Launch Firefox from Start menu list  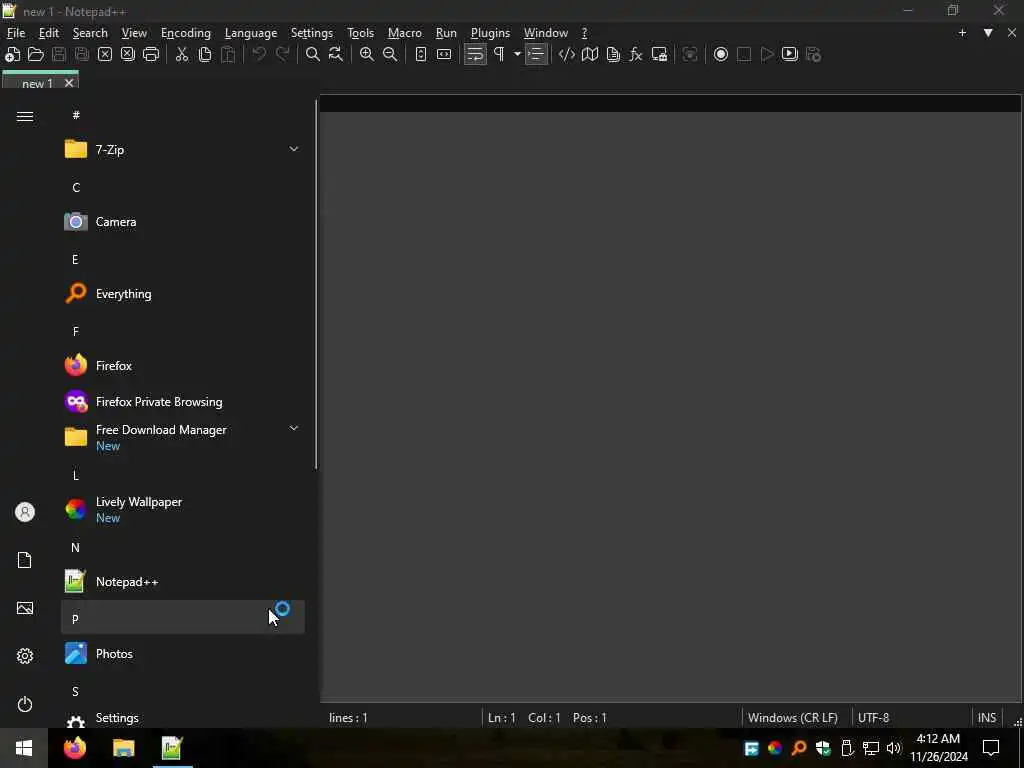pyautogui.click(x=183, y=366)
